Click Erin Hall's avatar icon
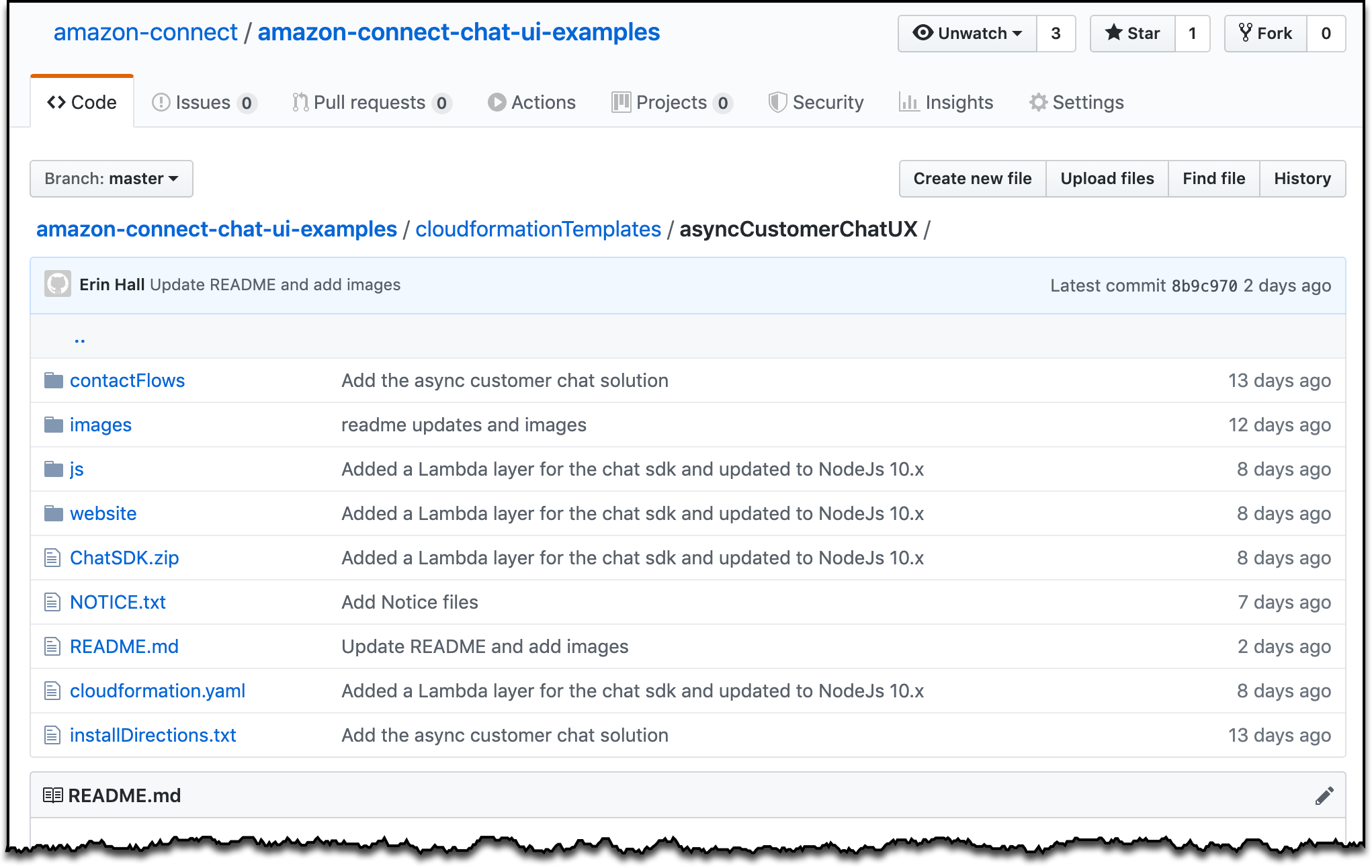 pos(58,284)
